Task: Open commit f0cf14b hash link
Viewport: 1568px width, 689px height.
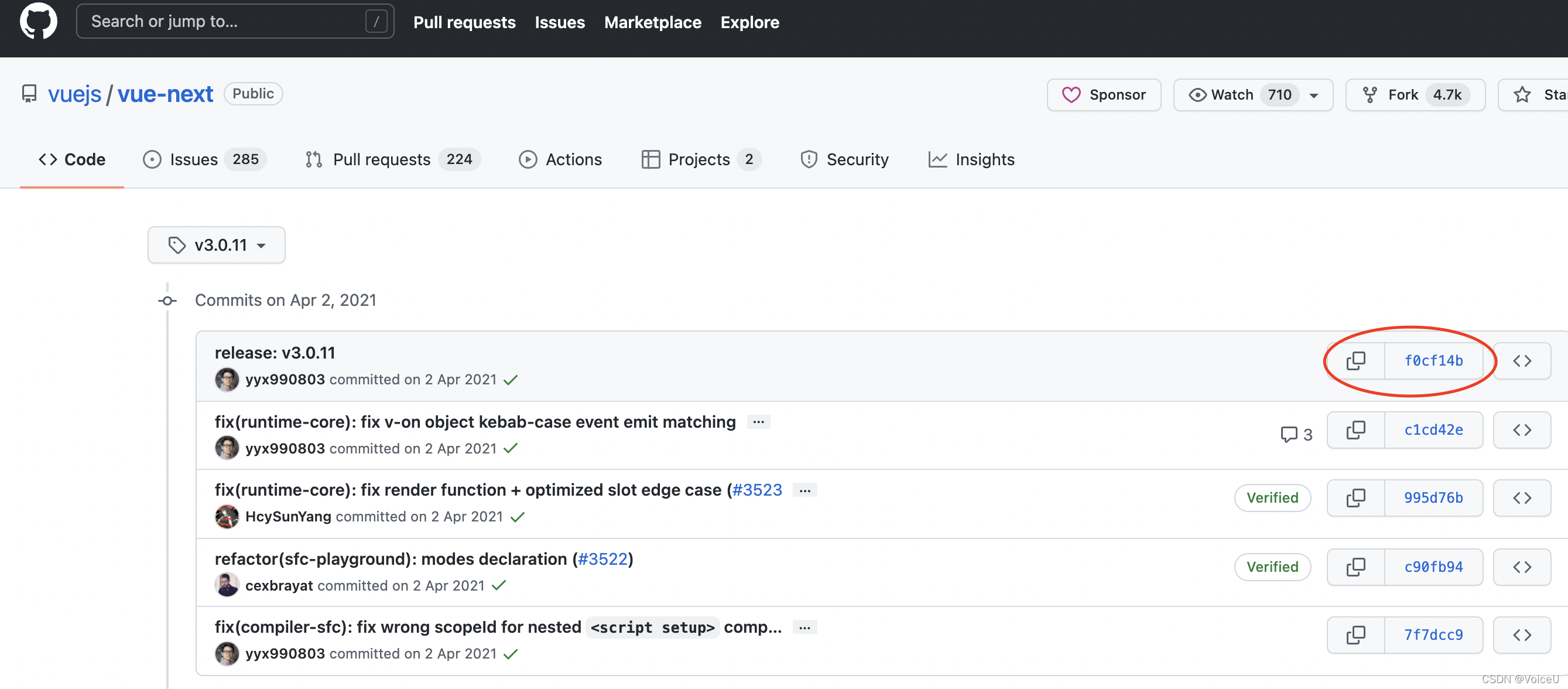Action: coord(1433,361)
